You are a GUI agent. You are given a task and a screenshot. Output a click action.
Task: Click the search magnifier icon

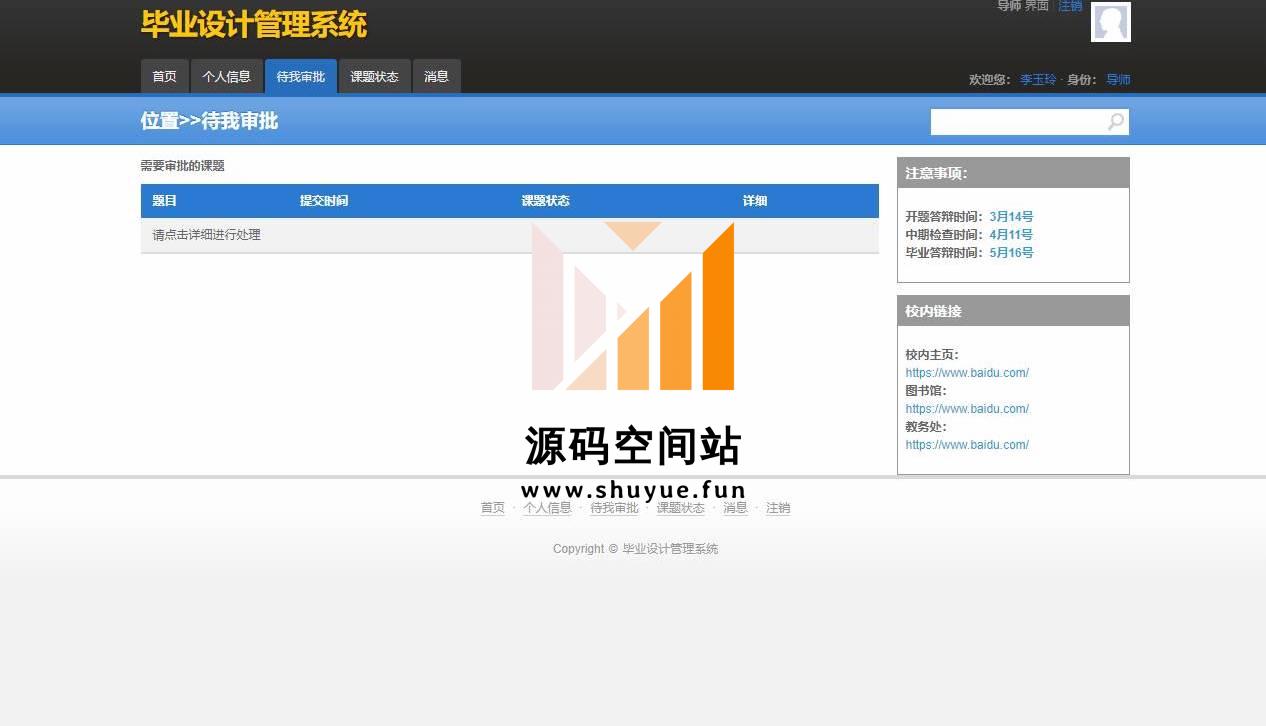point(1116,122)
